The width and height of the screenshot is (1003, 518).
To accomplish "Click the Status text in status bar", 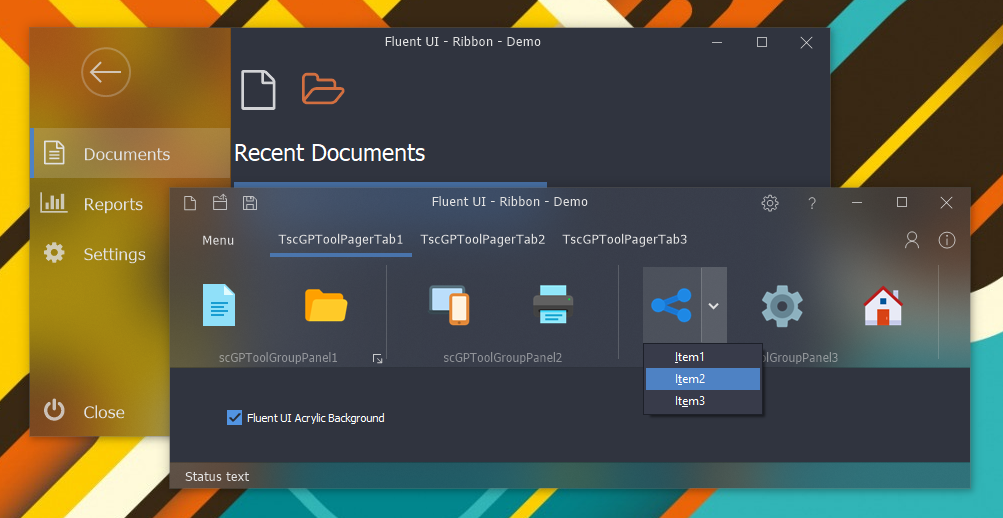I will click(217, 476).
